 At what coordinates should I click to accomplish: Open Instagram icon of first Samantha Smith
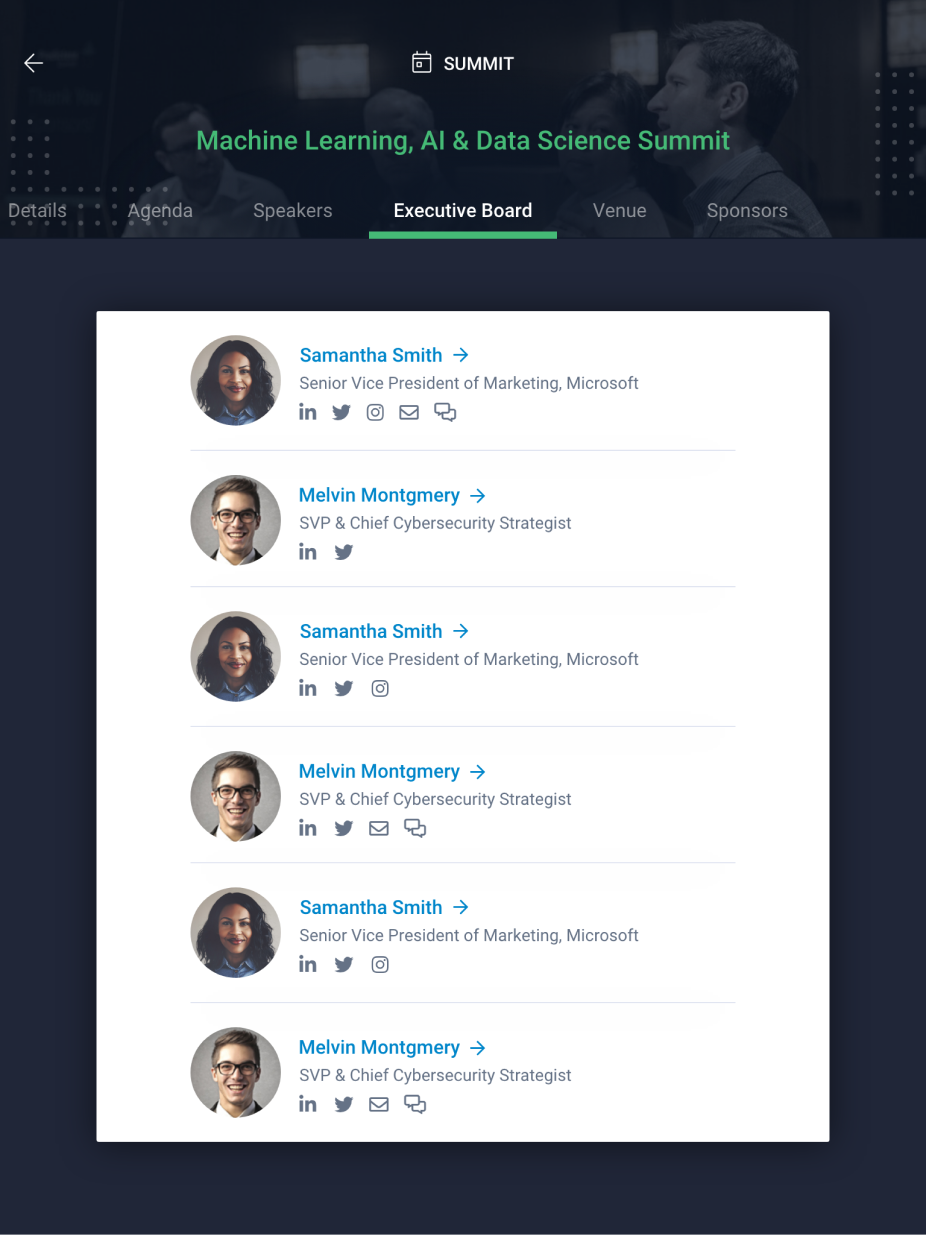(x=375, y=412)
